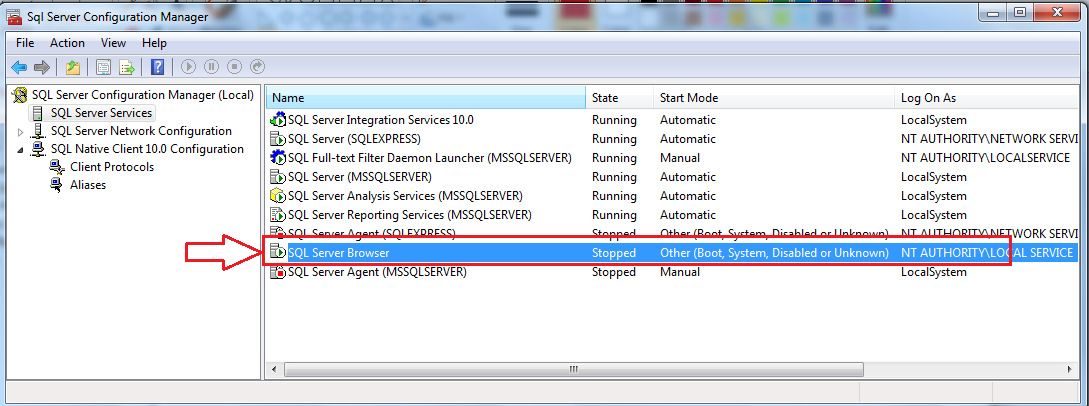Viewport: 1089px width, 406px height.
Task: Select SQL Server Configuration Manager (Local) root
Action: pos(142,94)
